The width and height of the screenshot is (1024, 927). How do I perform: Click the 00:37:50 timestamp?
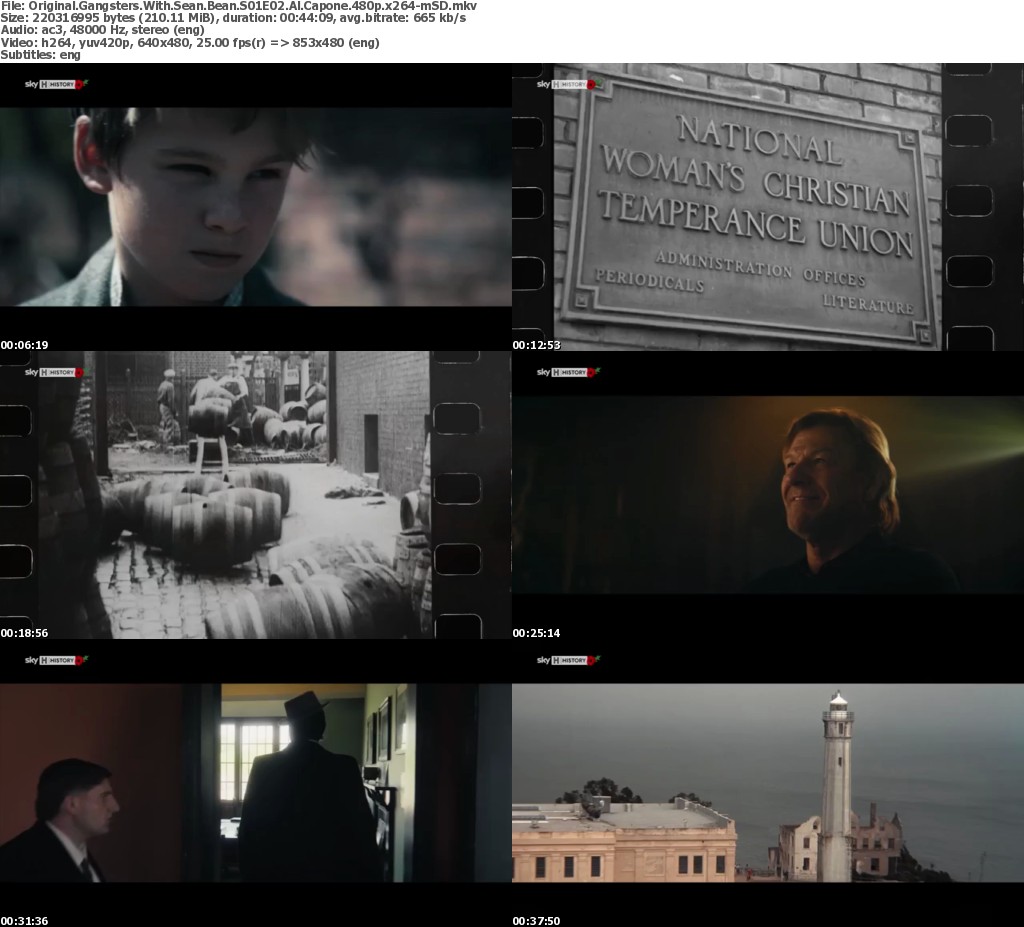(537, 921)
